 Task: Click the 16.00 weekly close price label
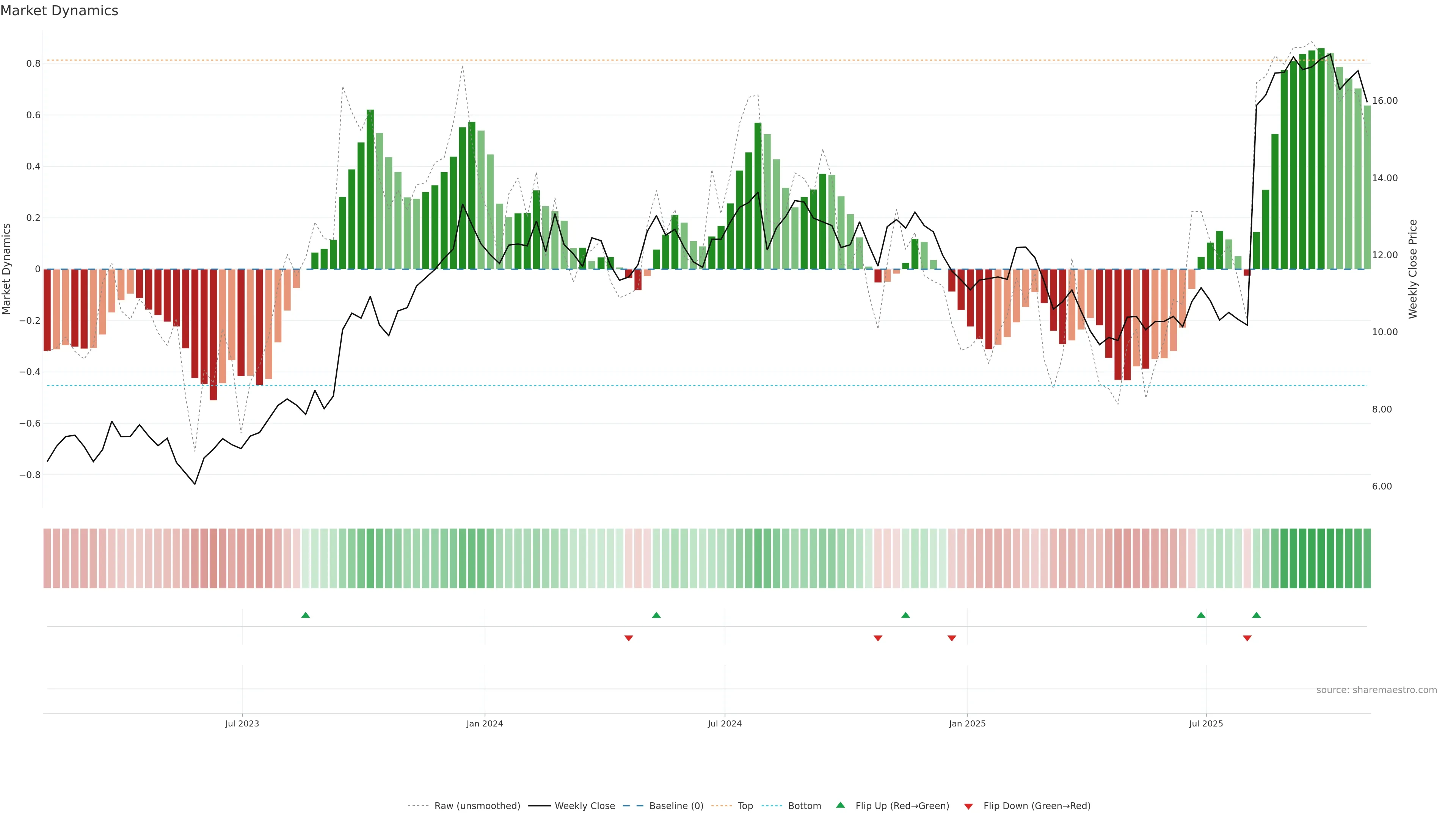tap(1384, 100)
